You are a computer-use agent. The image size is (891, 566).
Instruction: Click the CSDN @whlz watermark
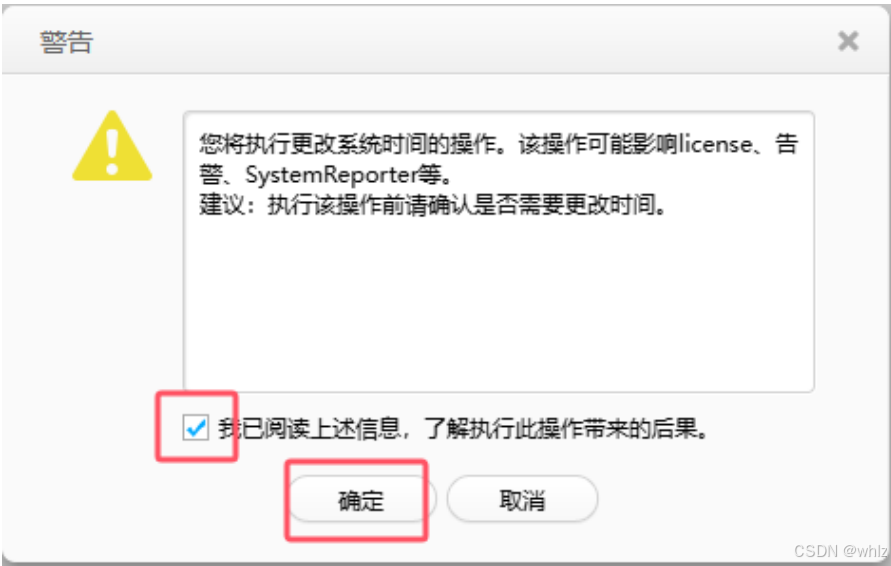tap(840, 551)
